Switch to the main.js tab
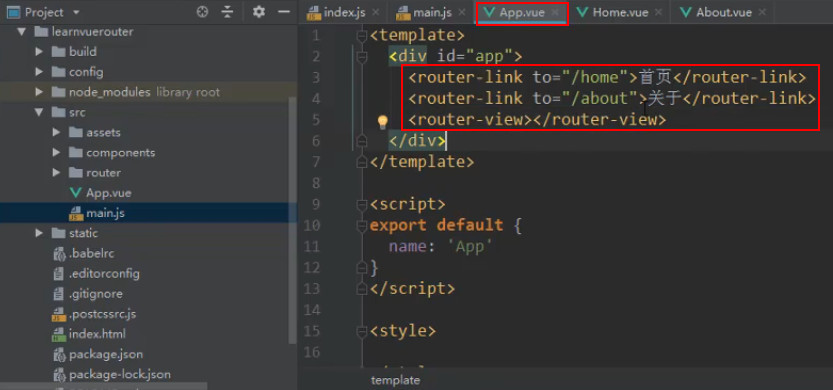 432,12
